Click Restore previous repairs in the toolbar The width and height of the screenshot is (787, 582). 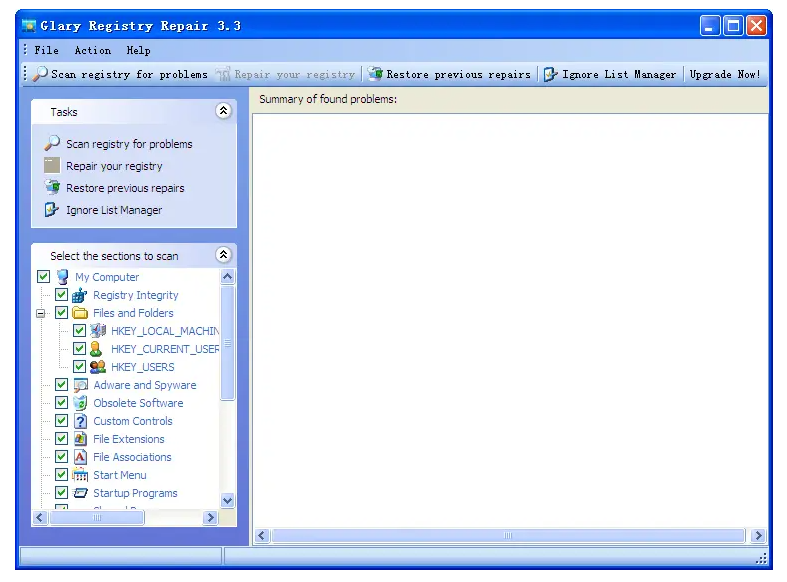[449, 74]
